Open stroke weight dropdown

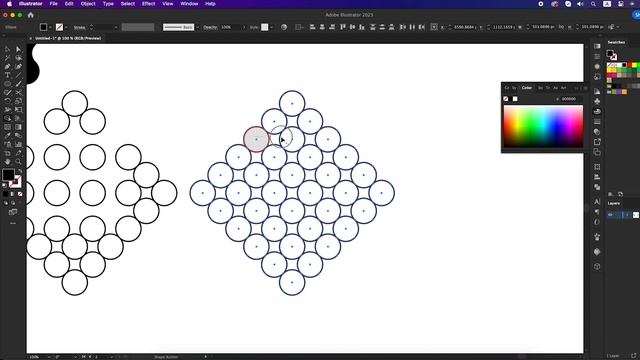(x=116, y=27)
